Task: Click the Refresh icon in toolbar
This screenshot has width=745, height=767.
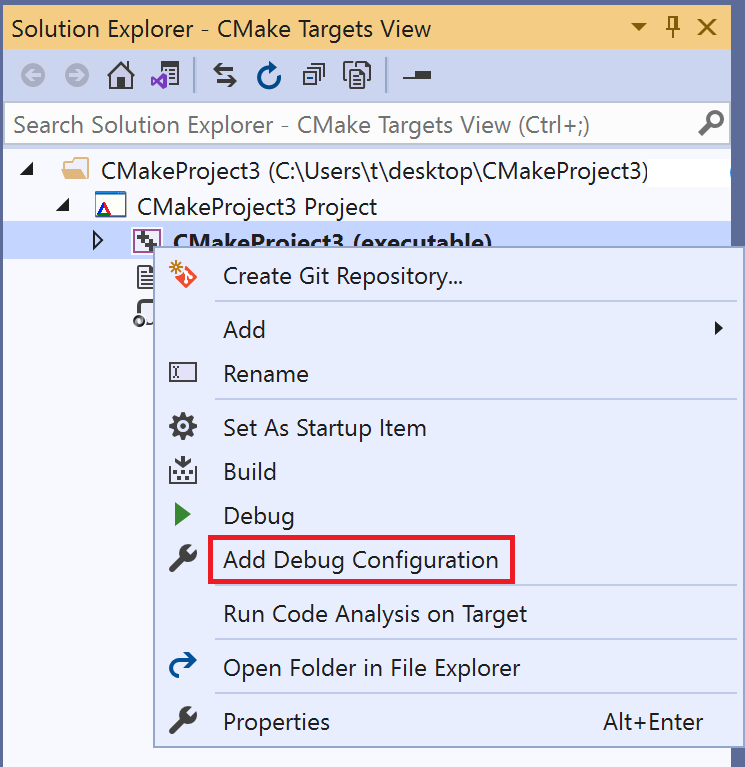Action: [x=269, y=75]
